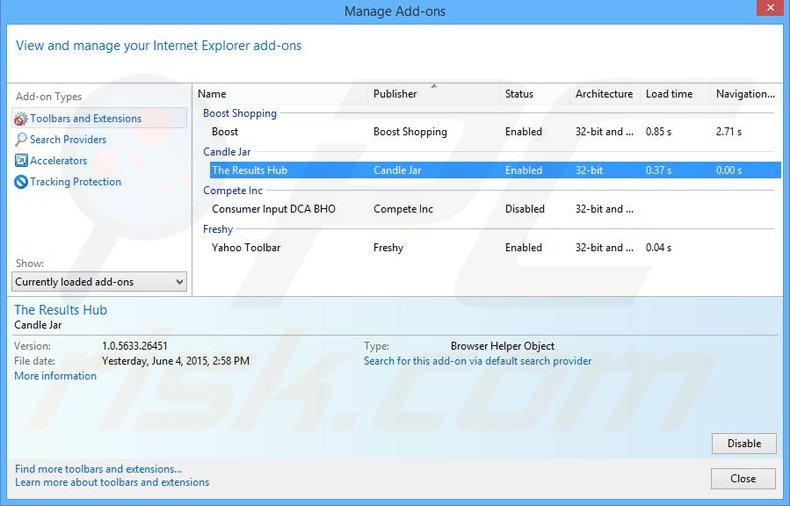Select The Results Hub add-on row
Viewport: 790px width, 506px height.
495,170
